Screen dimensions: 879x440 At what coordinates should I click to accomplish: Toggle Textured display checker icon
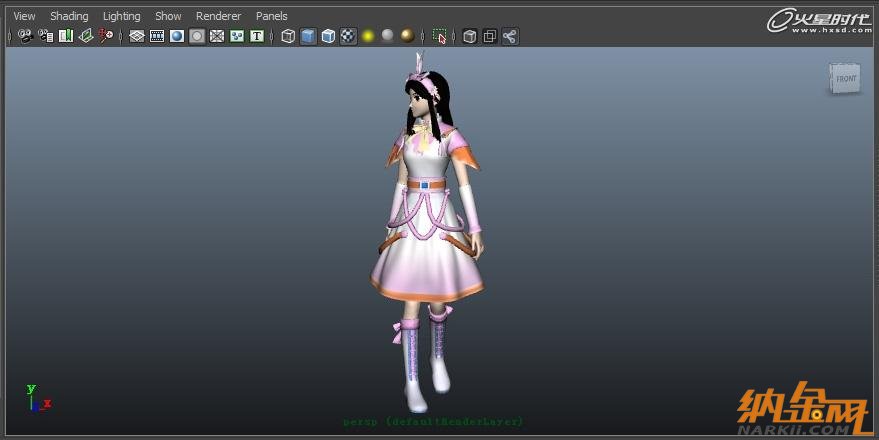pos(348,36)
